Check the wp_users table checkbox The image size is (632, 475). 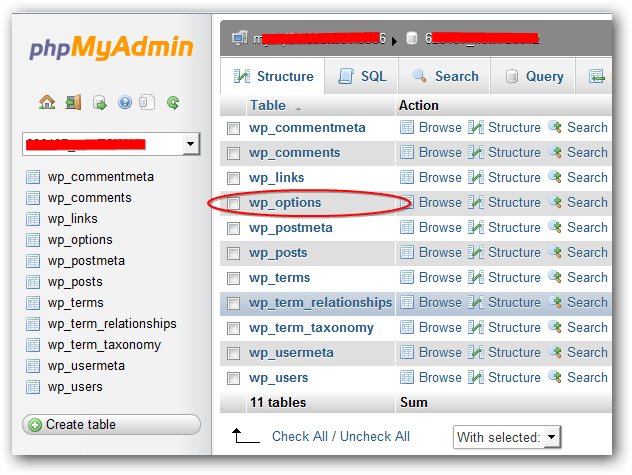click(x=233, y=378)
